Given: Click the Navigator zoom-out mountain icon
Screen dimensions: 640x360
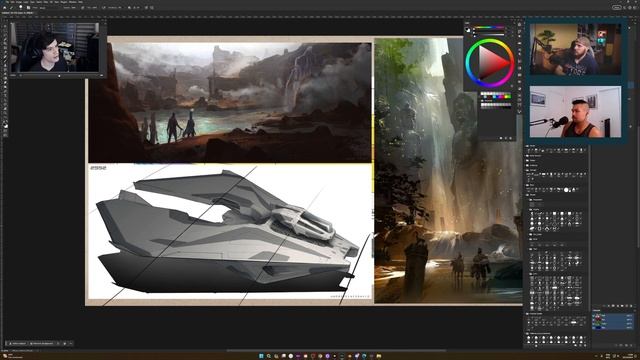Looking at the screenshot, I should click(x=20, y=76).
